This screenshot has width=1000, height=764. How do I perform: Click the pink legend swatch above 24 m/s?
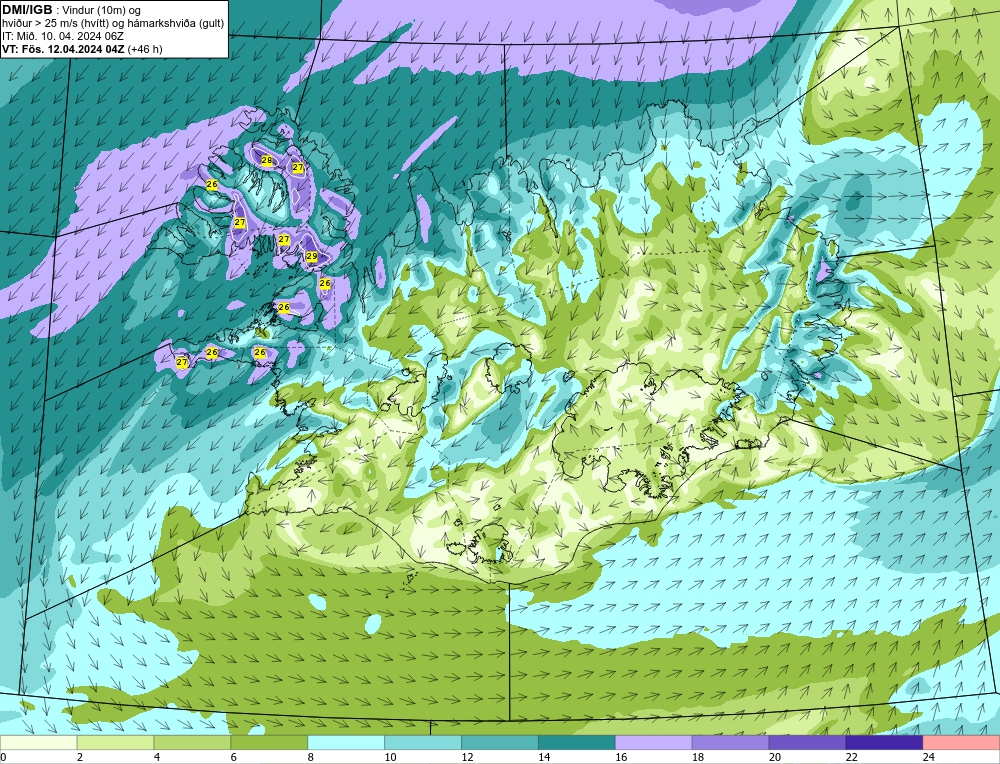pos(961,743)
